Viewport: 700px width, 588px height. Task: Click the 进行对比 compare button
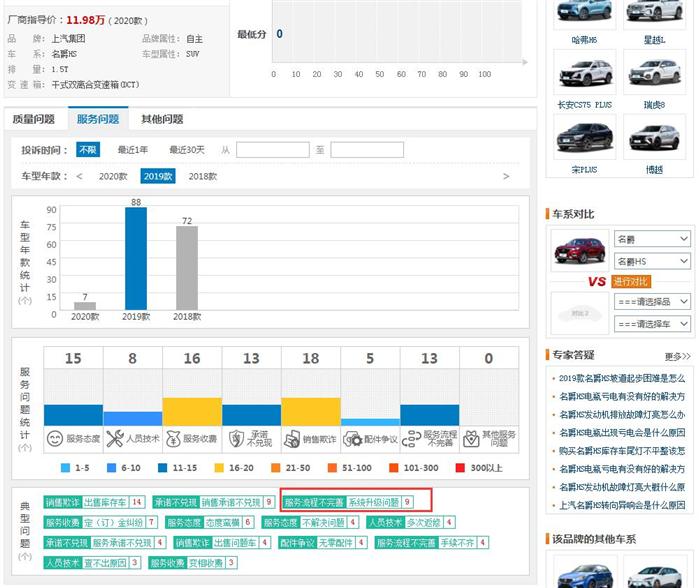click(x=630, y=282)
